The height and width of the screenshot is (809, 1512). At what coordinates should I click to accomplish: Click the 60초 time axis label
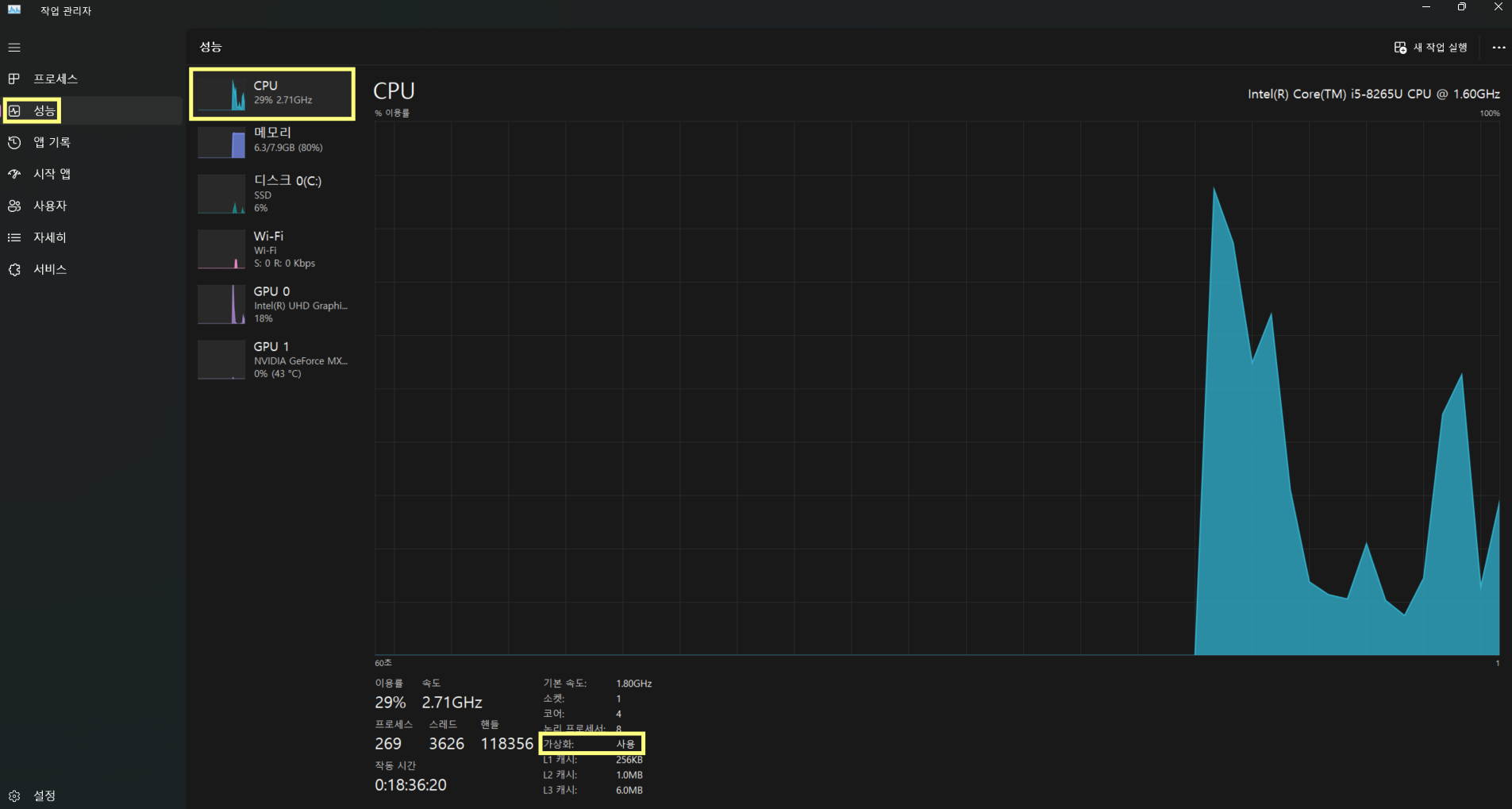383,663
